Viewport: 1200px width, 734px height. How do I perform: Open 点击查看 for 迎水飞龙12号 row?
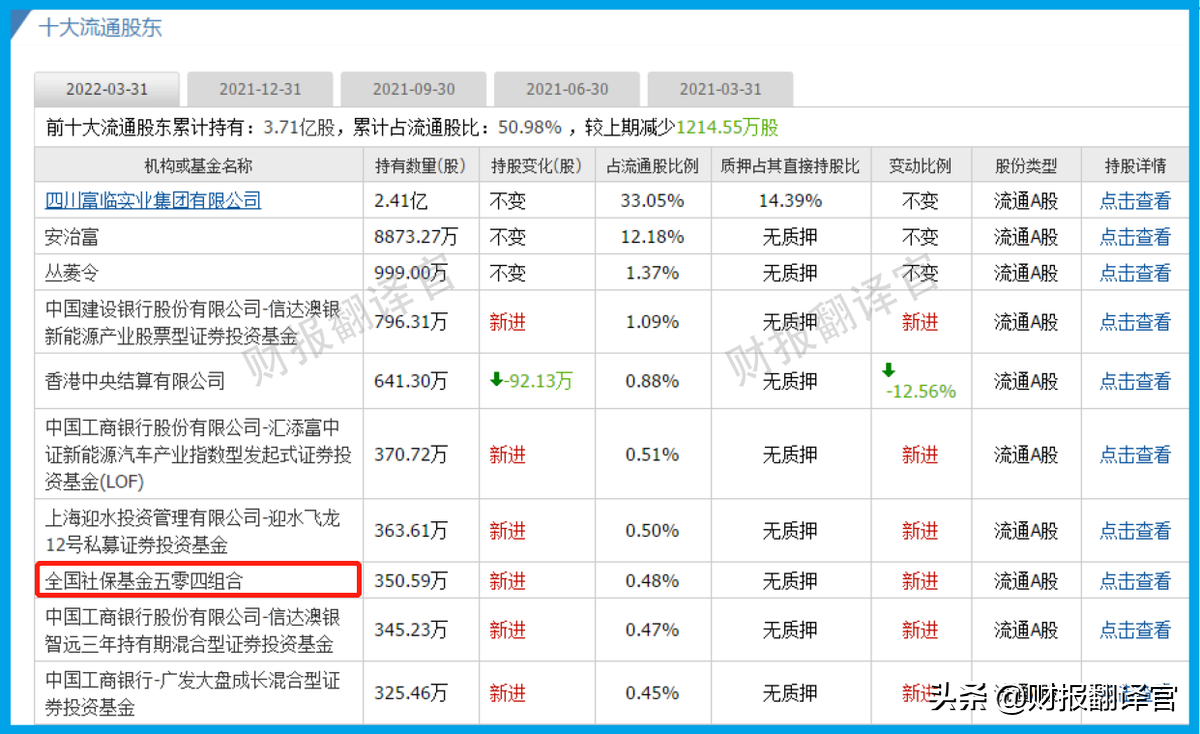(1135, 531)
